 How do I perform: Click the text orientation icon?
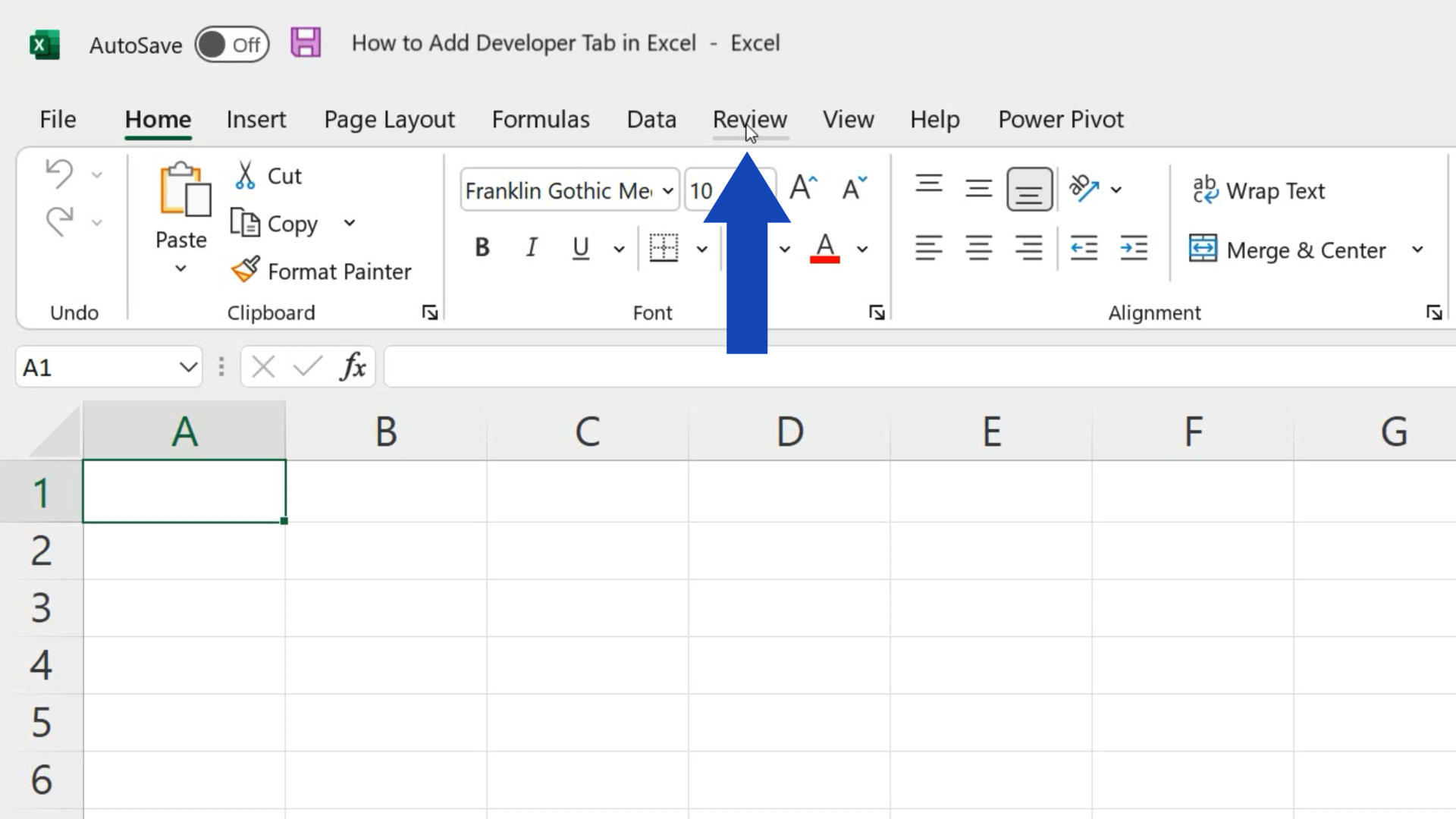(1084, 188)
